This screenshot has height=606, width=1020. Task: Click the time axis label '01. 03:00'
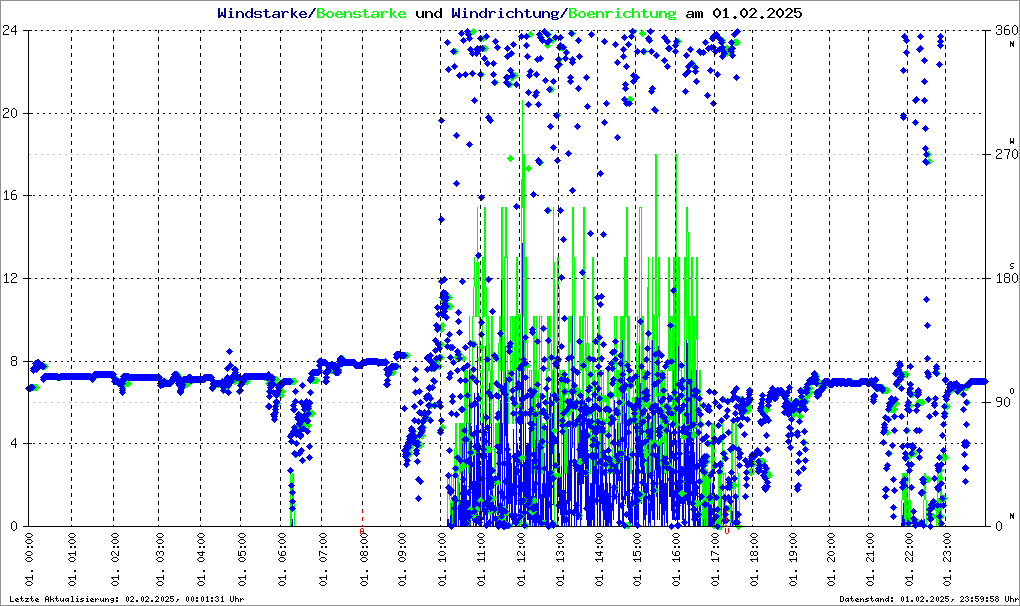click(159, 559)
